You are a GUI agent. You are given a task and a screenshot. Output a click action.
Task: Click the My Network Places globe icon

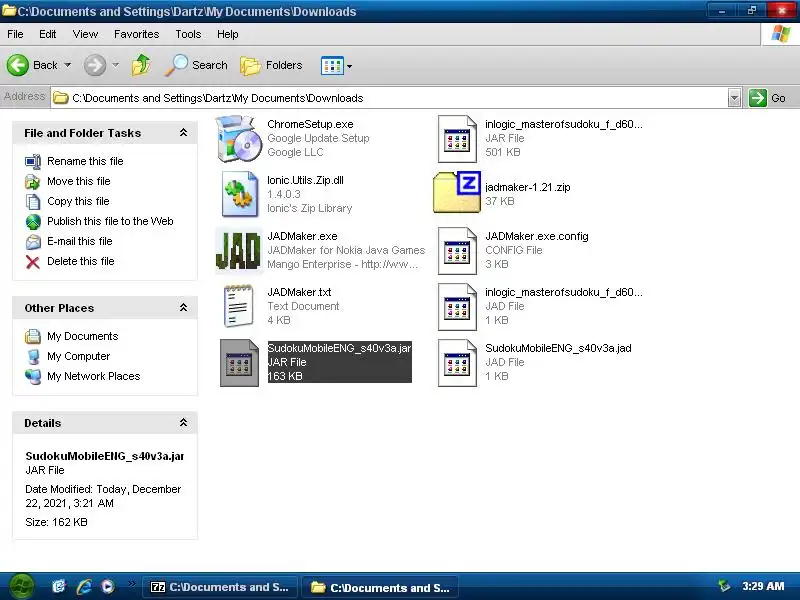pos(33,377)
